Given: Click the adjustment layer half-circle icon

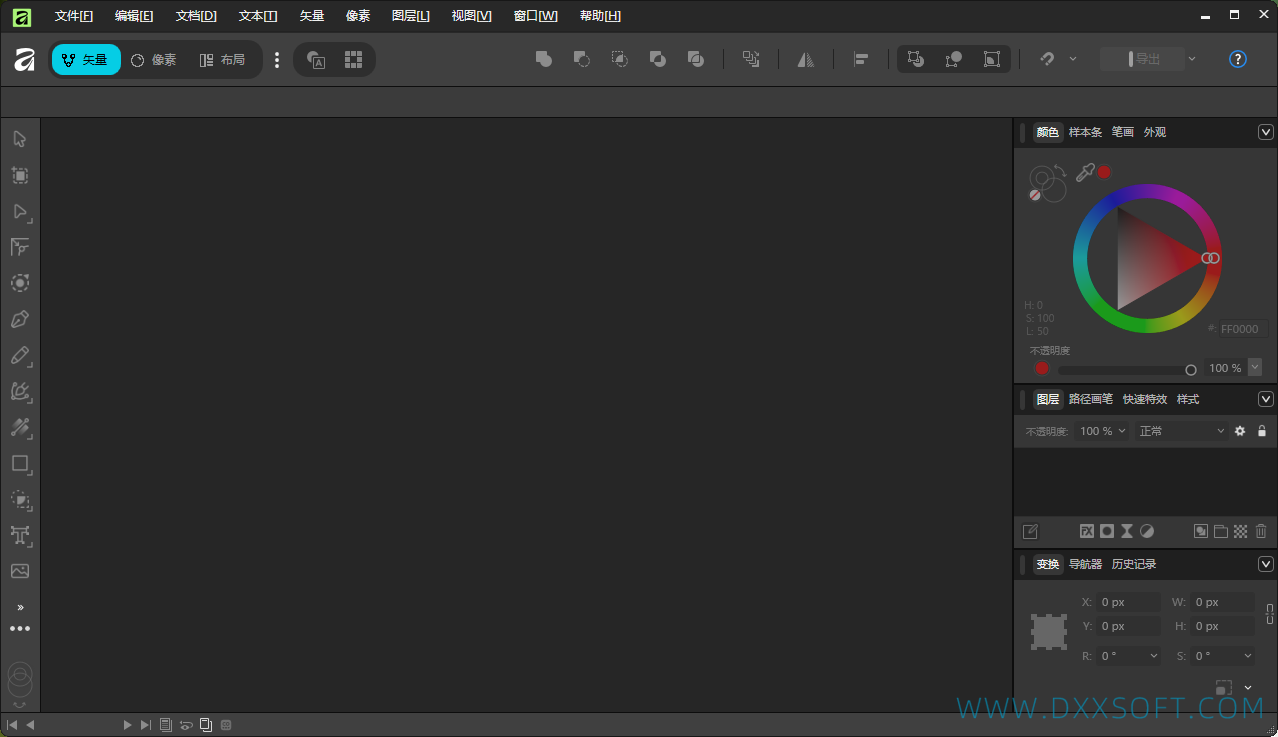Looking at the screenshot, I should [x=1147, y=531].
